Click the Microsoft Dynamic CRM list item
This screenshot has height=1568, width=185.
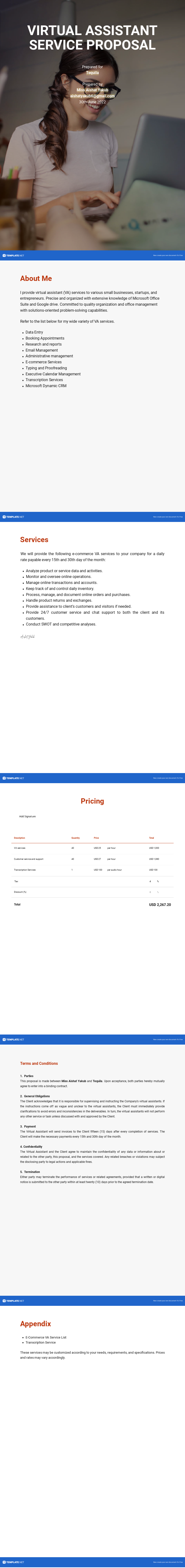click(x=46, y=386)
